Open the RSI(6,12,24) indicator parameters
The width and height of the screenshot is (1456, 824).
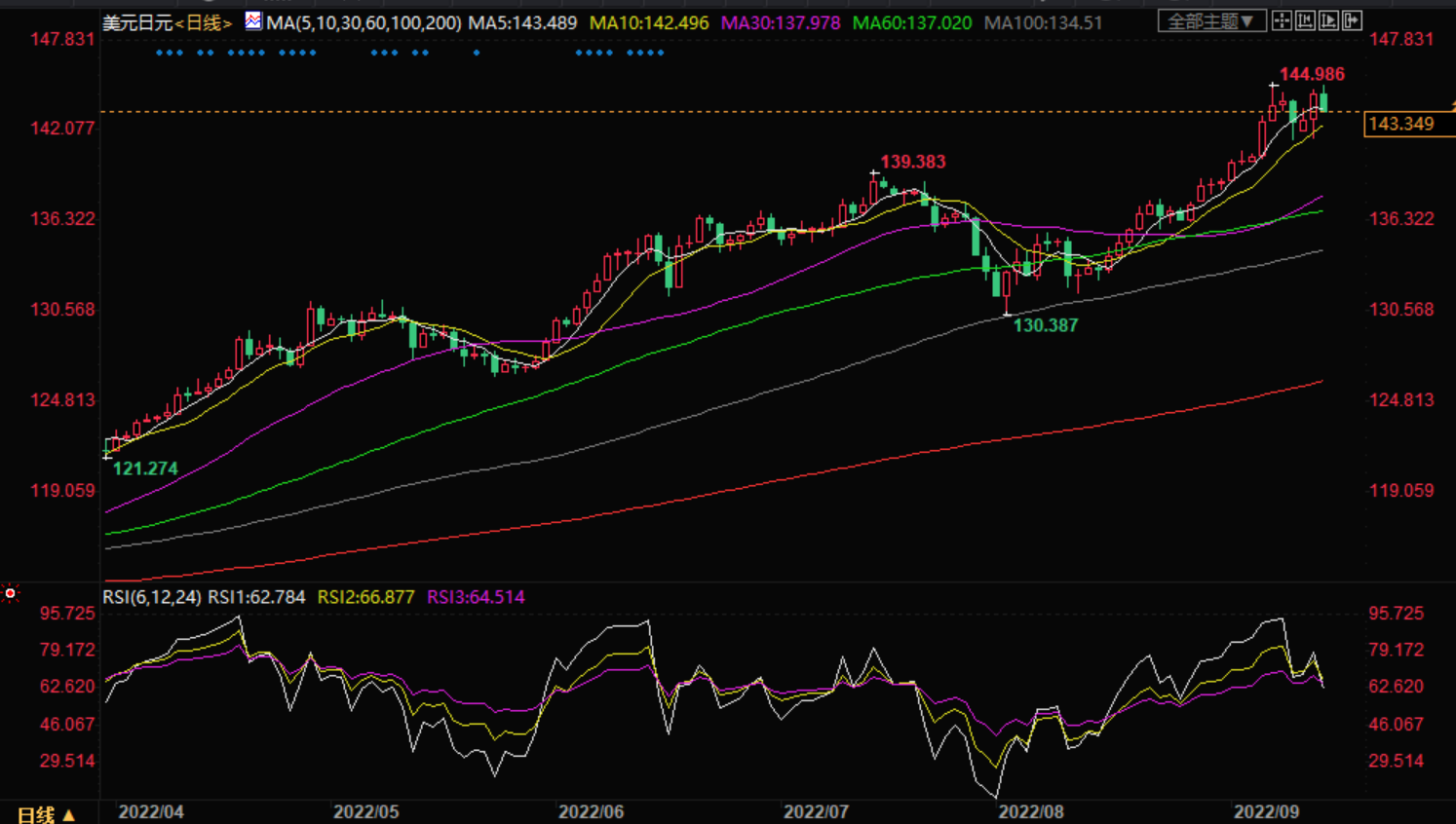(152, 597)
